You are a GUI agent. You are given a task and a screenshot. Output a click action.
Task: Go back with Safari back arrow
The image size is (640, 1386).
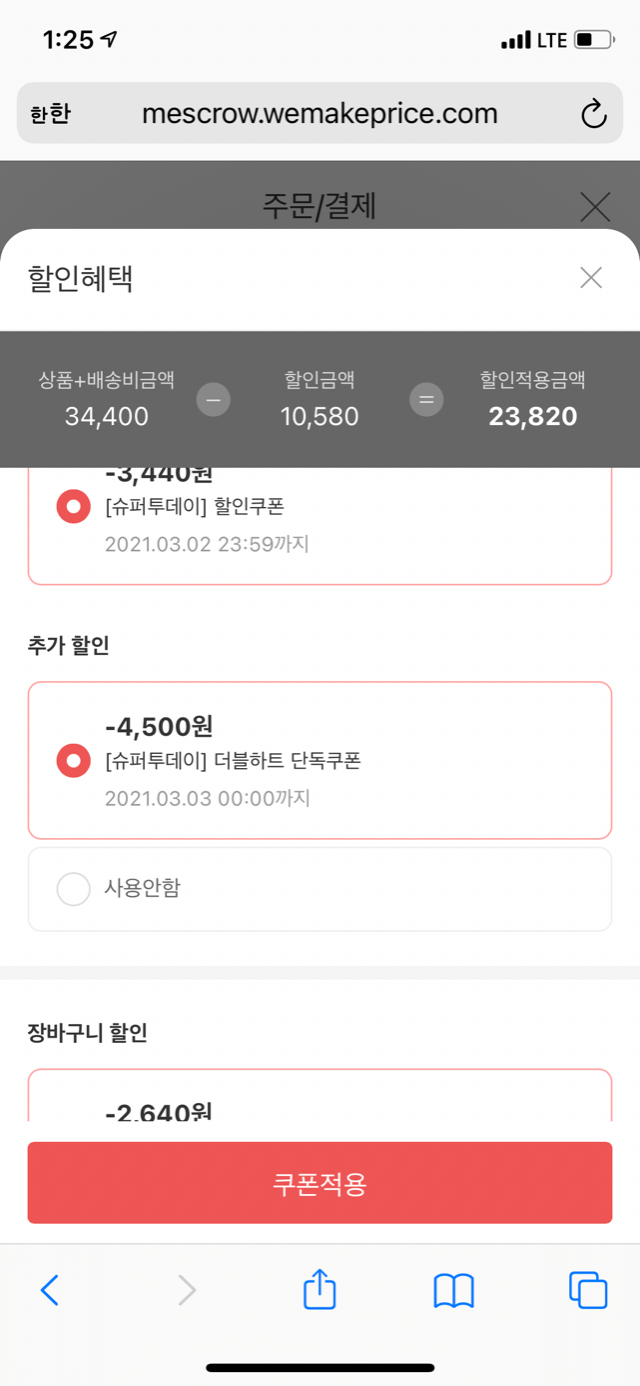pyautogui.click(x=50, y=1290)
